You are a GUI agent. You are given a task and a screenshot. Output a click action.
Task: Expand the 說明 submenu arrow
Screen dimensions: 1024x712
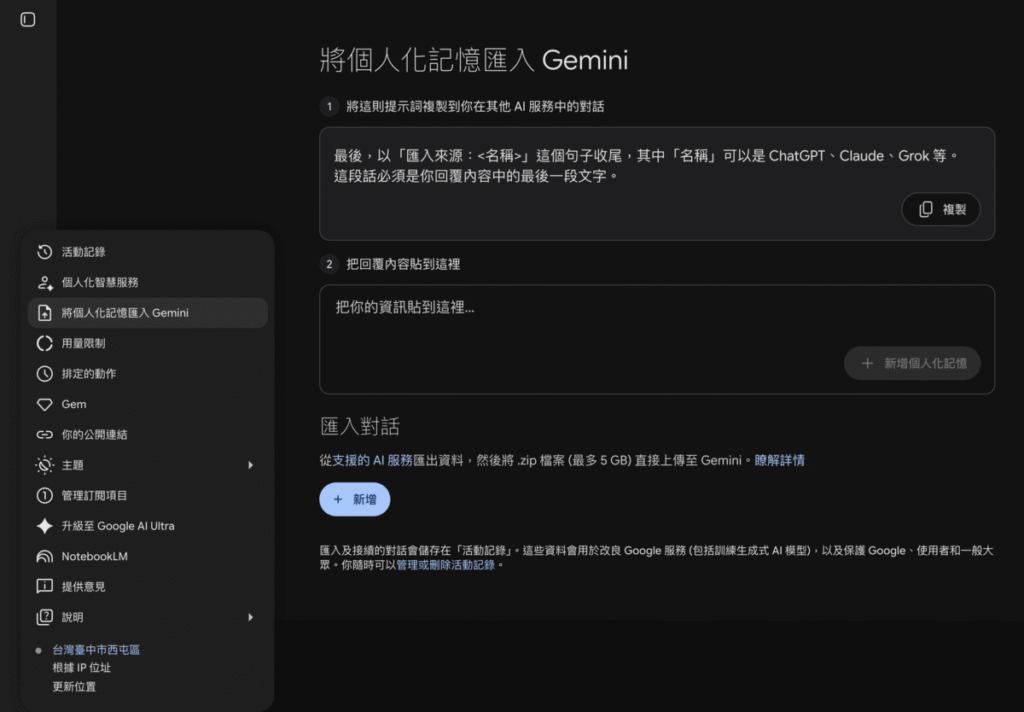click(x=250, y=617)
